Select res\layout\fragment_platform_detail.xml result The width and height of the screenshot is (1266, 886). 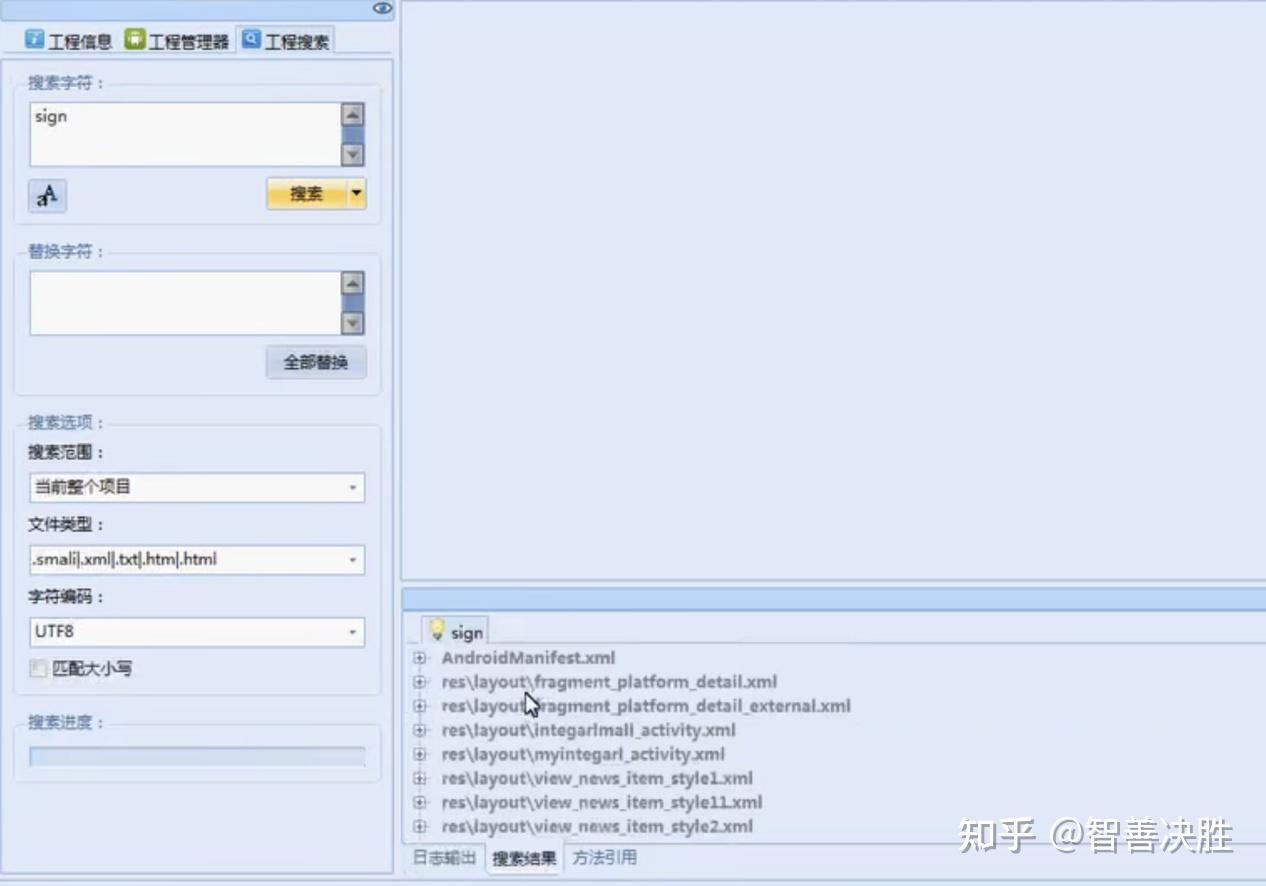(x=609, y=682)
